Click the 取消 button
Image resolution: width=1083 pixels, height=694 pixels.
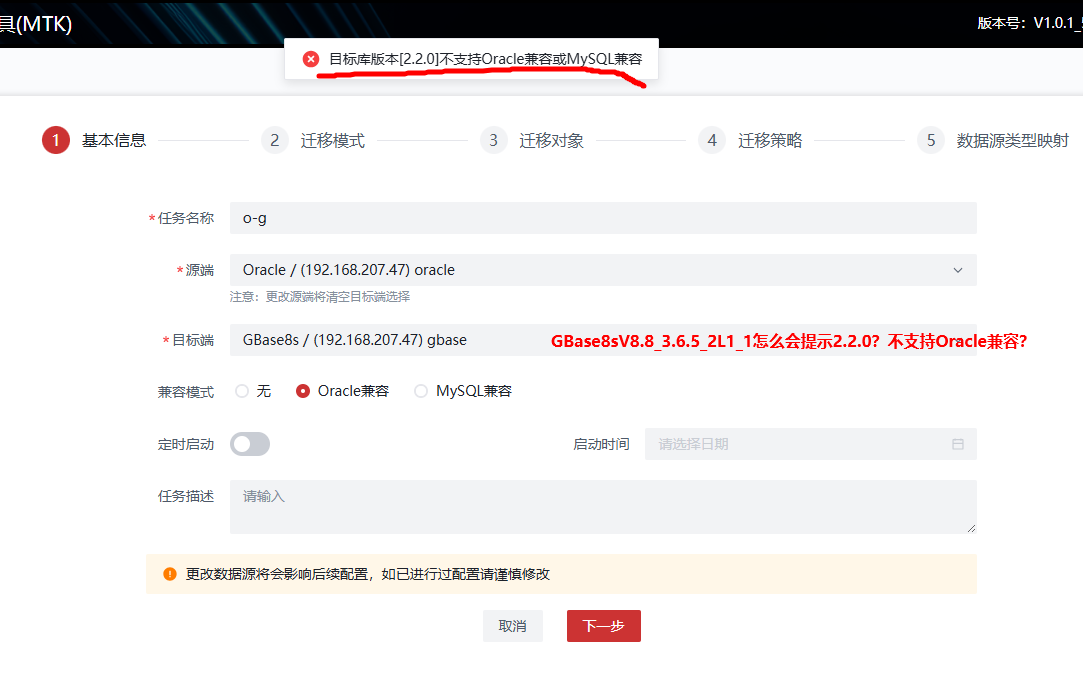click(512, 626)
